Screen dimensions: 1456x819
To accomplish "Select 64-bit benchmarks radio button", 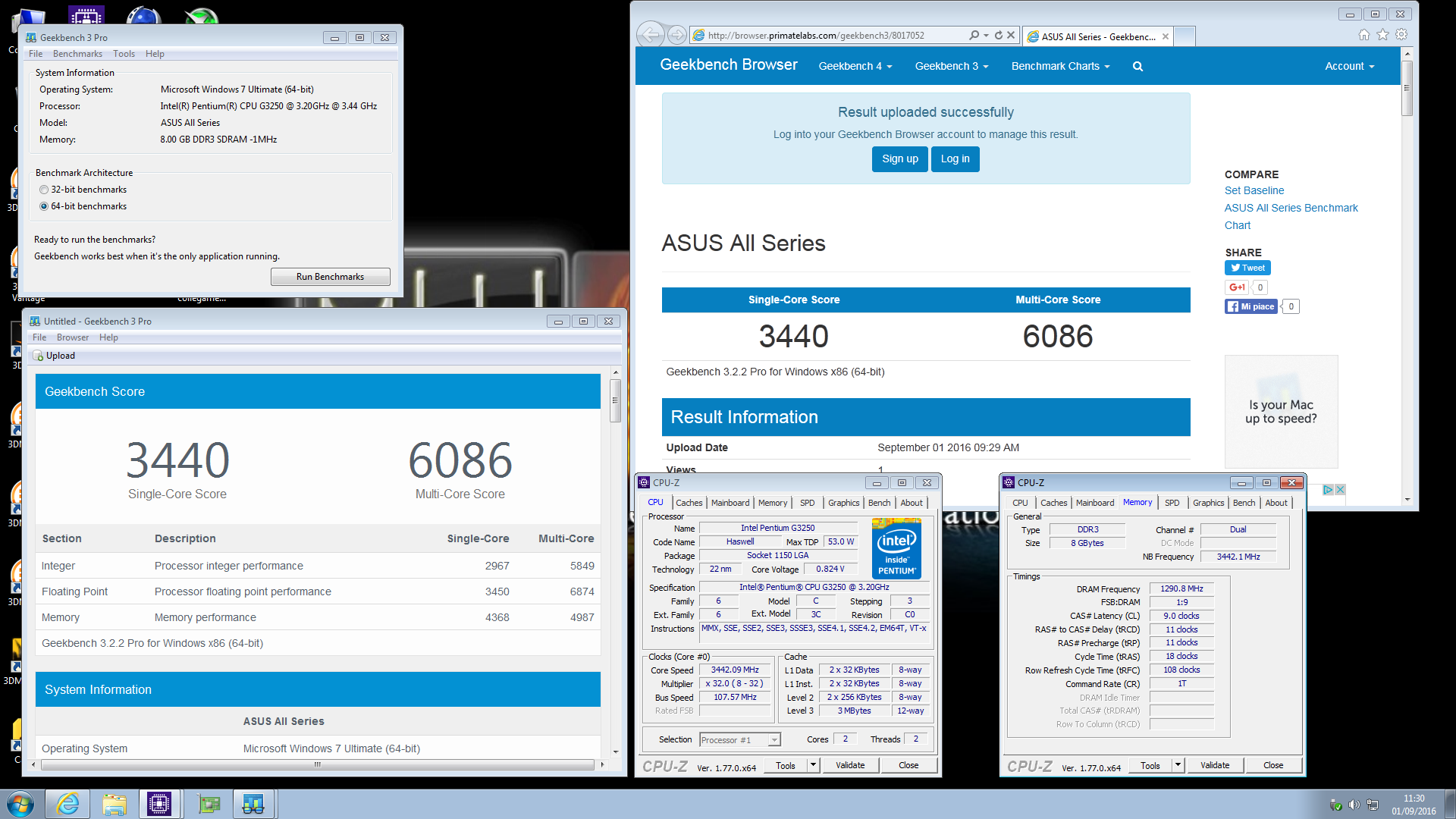I will click(x=44, y=207).
